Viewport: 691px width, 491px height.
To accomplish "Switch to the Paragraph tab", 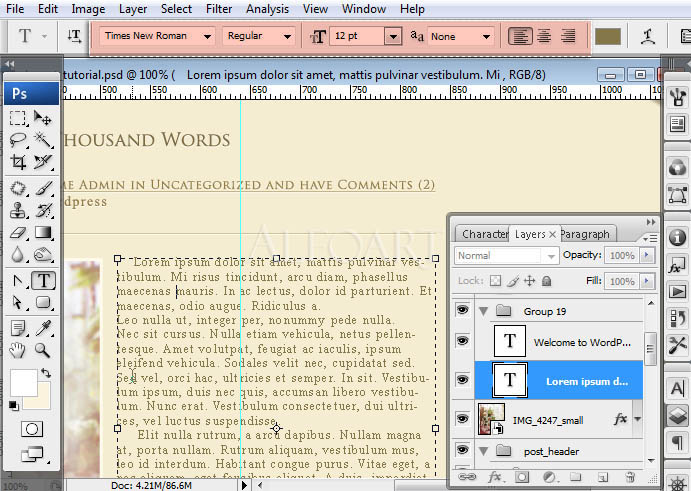I will click(x=587, y=234).
